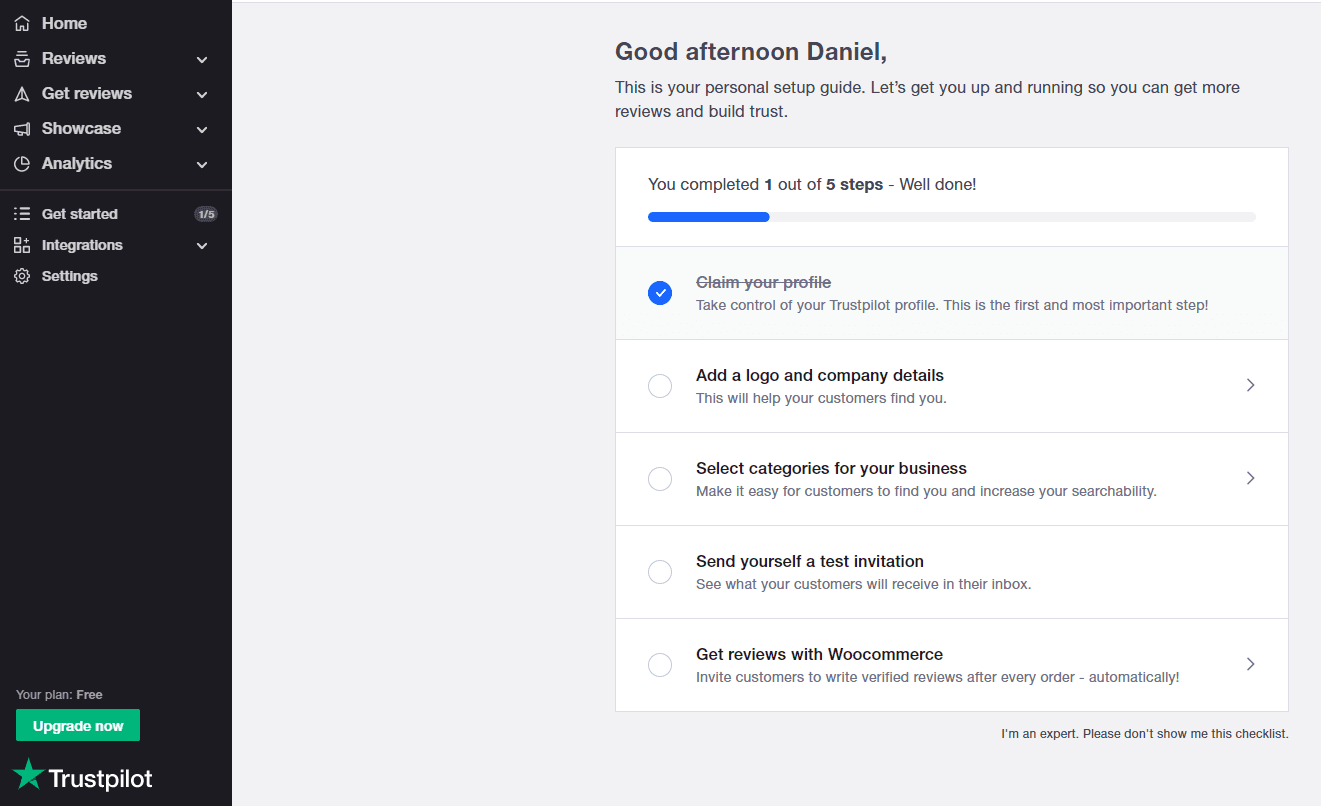The height and width of the screenshot is (806, 1321).
Task: Click the Get reviews paper-plane icon
Action: pos(22,94)
